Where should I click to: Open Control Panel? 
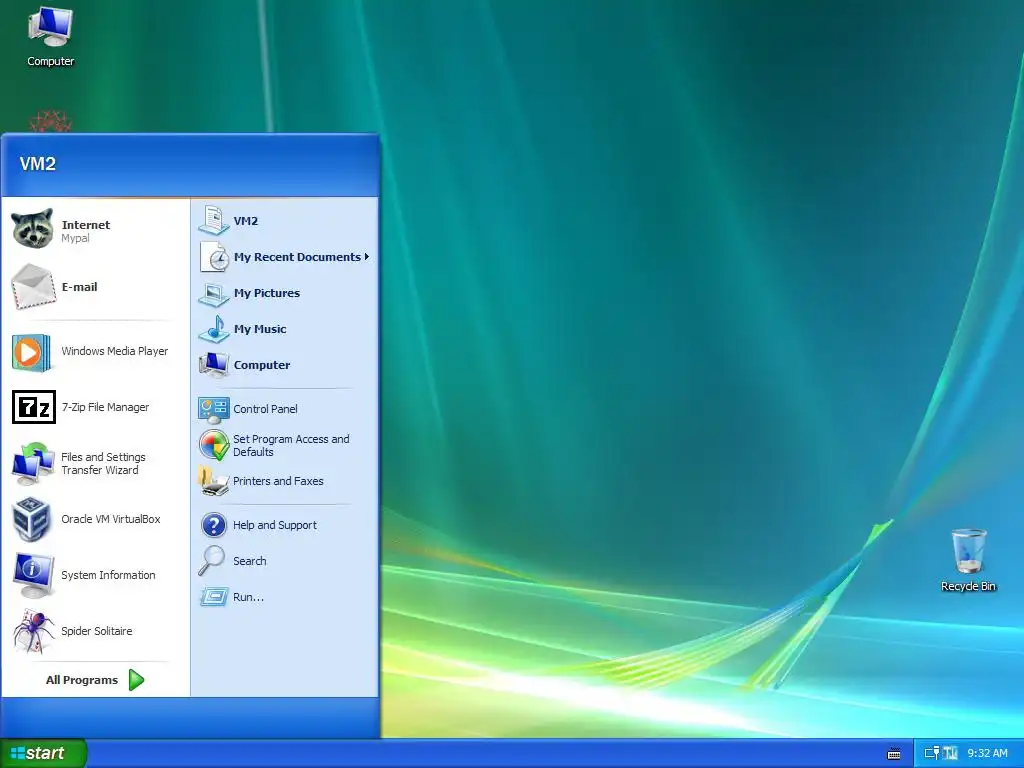(x=284, y=409)
